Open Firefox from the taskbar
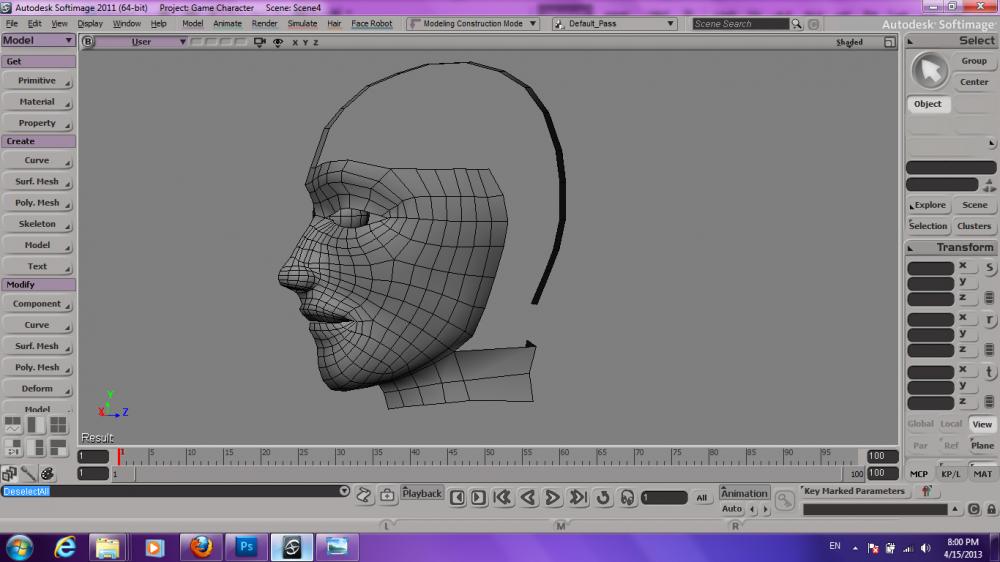 coord(201,547)
